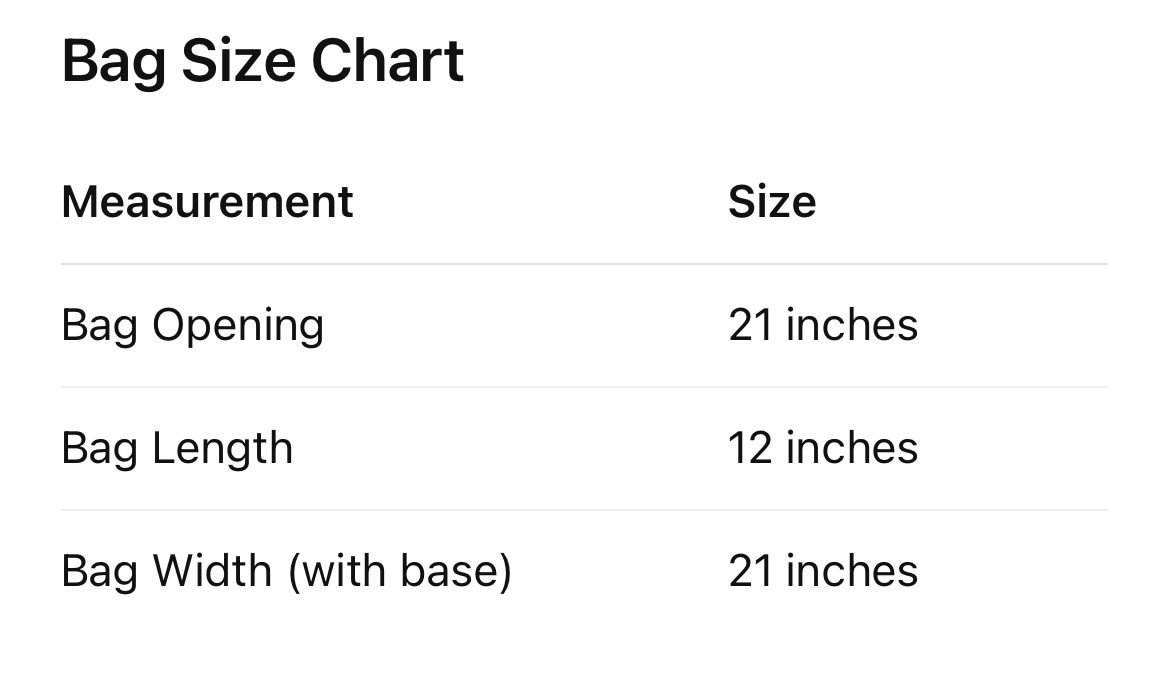
Task: Click the "(with base)" parenthetical text
Action: tap(400, 572)
